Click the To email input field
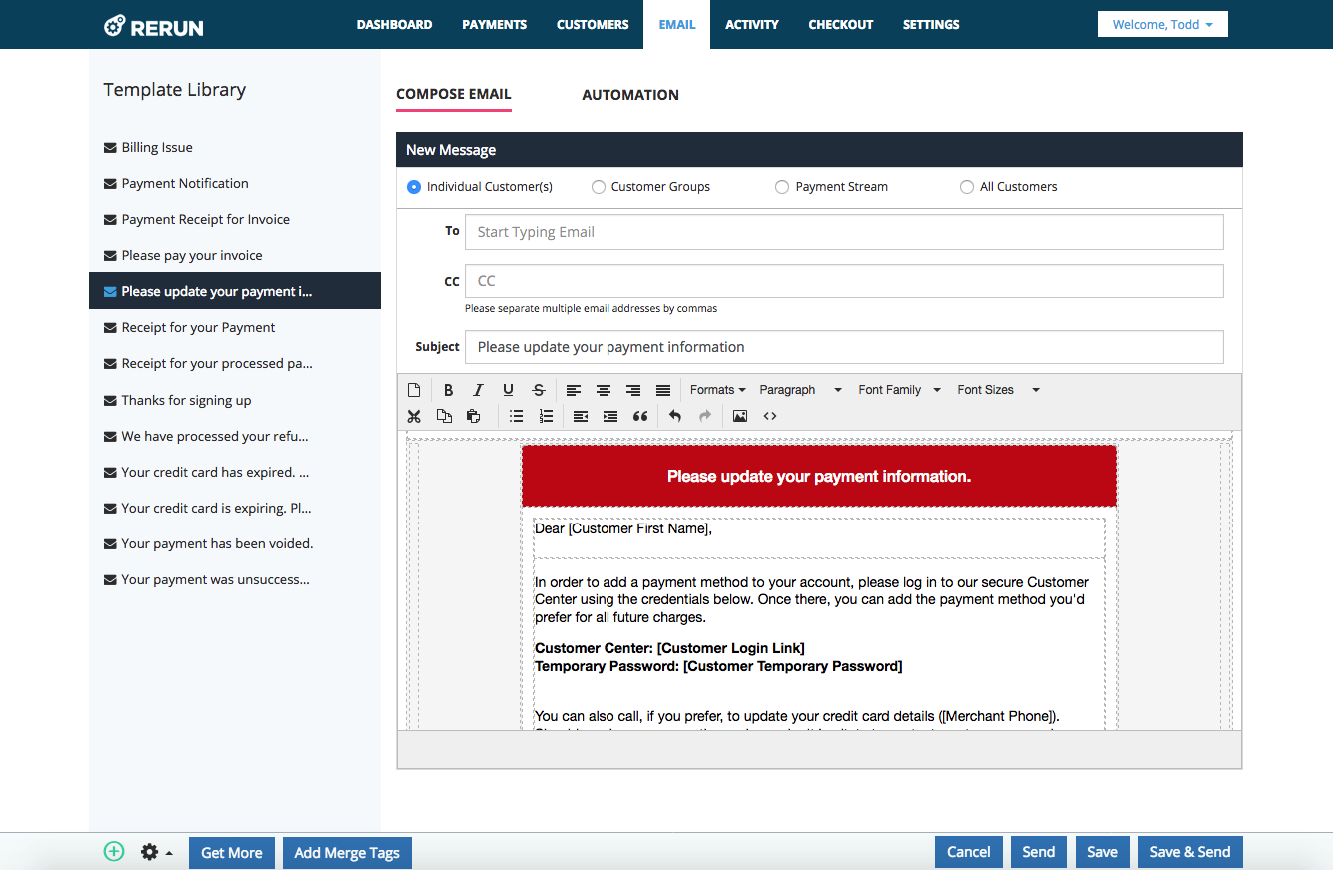The image size is (1333, 870). click(x=843, y=232)
